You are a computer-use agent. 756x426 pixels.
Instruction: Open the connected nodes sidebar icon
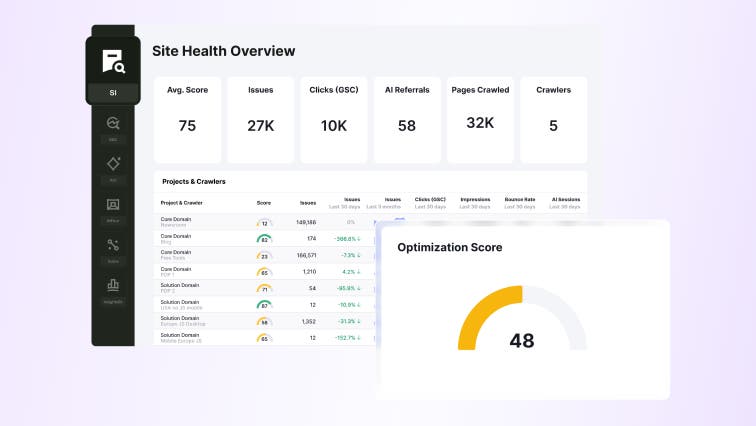pos(113,245)
